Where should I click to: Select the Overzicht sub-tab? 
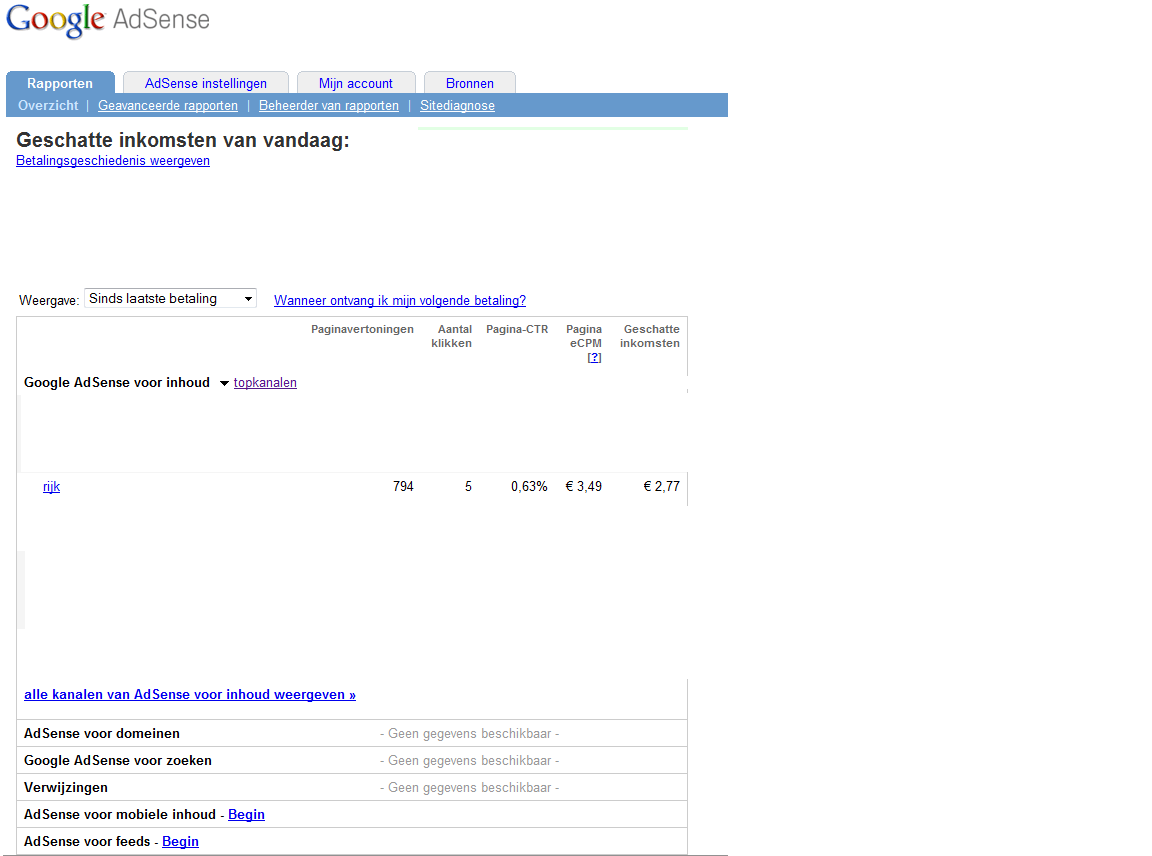tap(48, 105)
